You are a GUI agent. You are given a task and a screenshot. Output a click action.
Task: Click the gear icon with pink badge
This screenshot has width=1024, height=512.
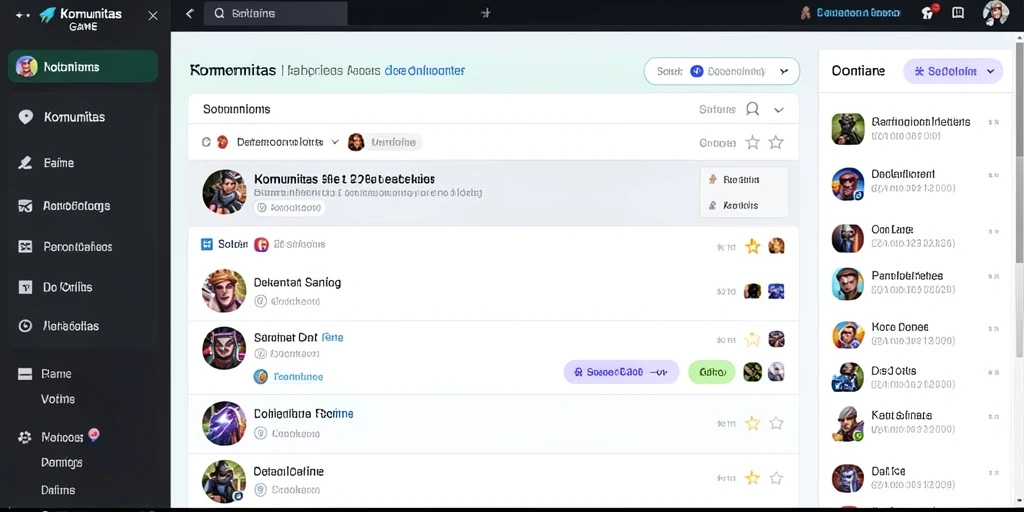(x=25, y=438)
